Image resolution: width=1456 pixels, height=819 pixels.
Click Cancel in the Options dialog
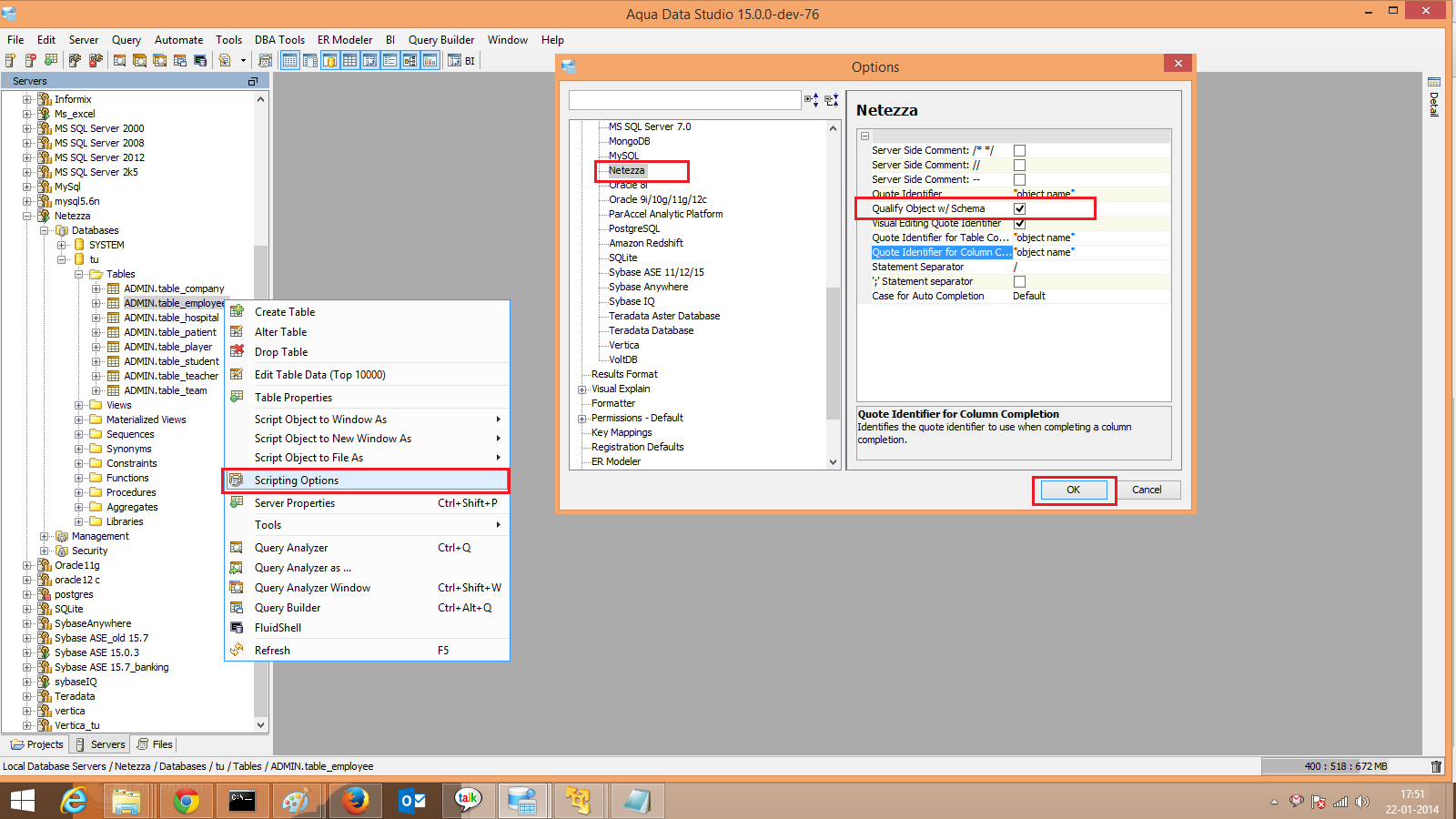pos(1147,490)
